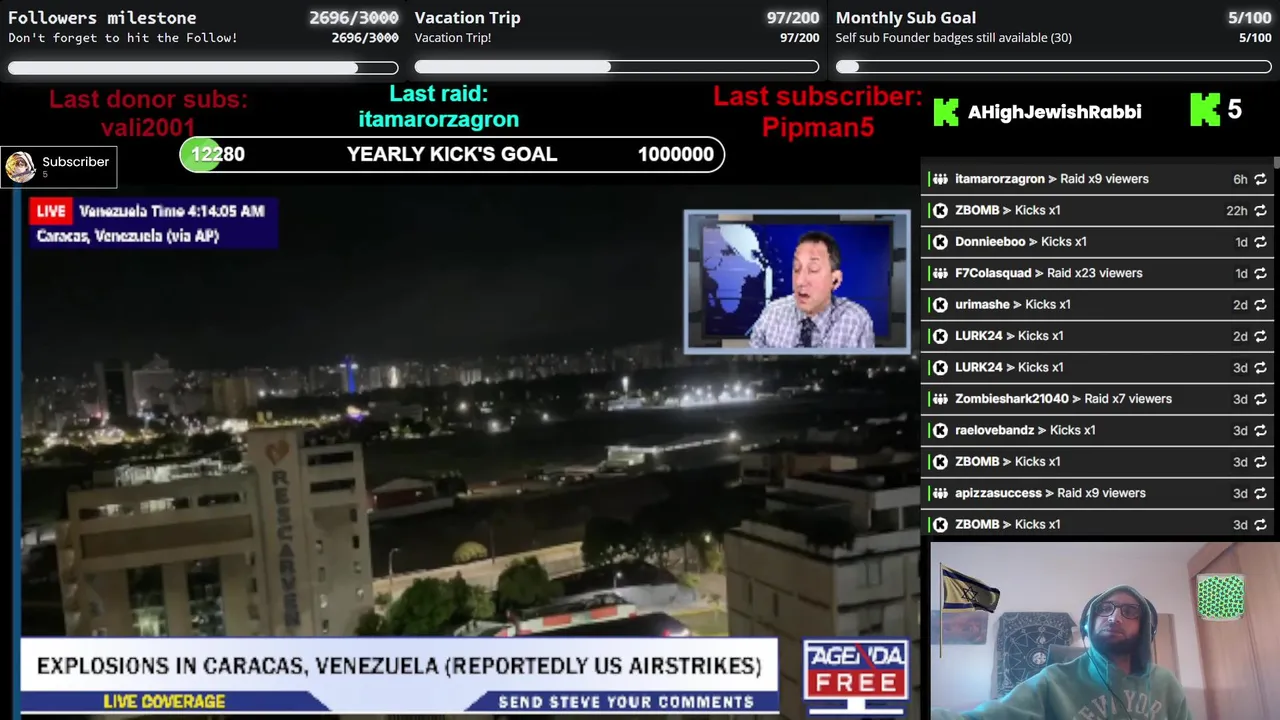
Task: Click the '12280' yearly goal count
Action: 217,154
